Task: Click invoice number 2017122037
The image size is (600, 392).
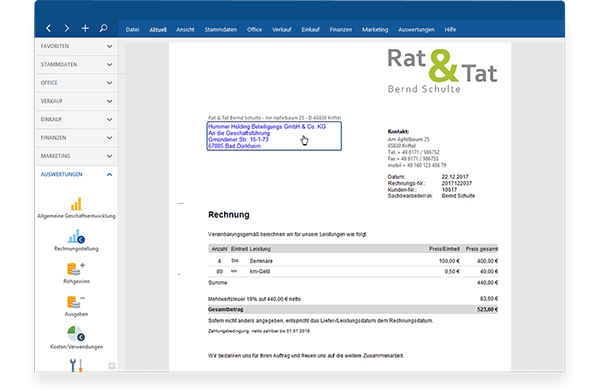Action: pos(457,183)
